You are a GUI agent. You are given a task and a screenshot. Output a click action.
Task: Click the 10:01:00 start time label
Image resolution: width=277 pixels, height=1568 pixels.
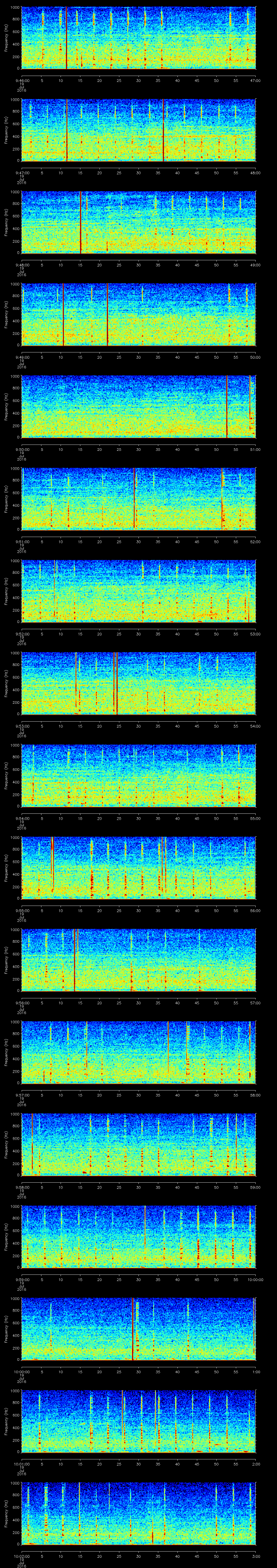[x=22, y=1464]
